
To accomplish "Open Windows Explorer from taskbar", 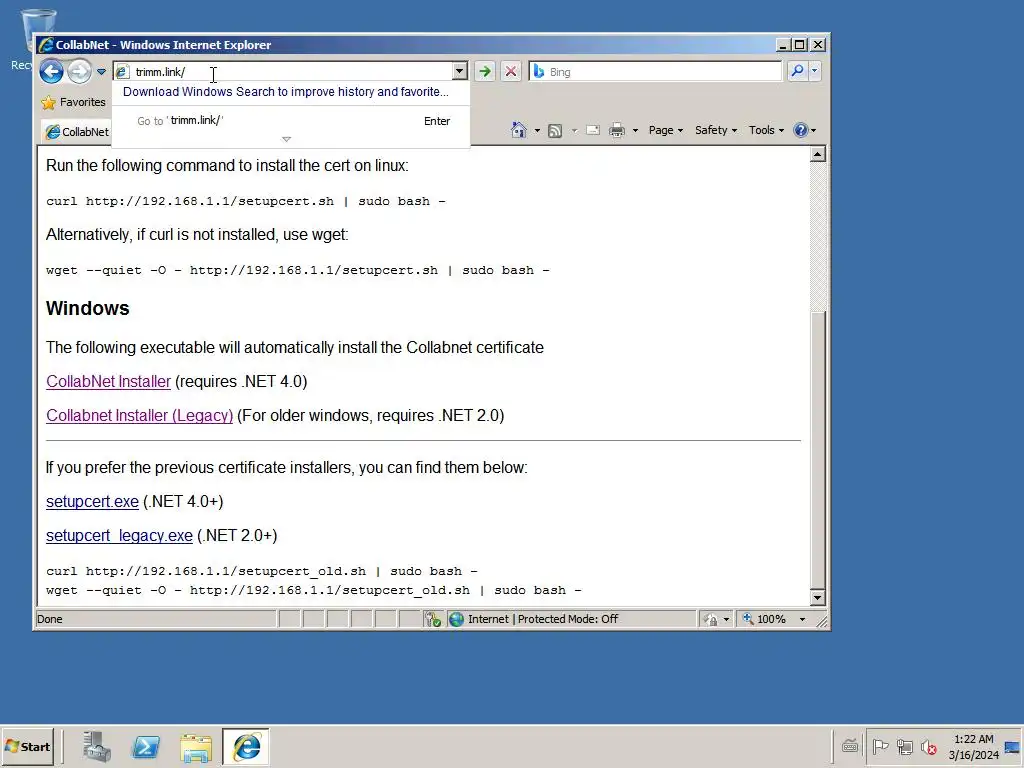I will click(196, 746).
